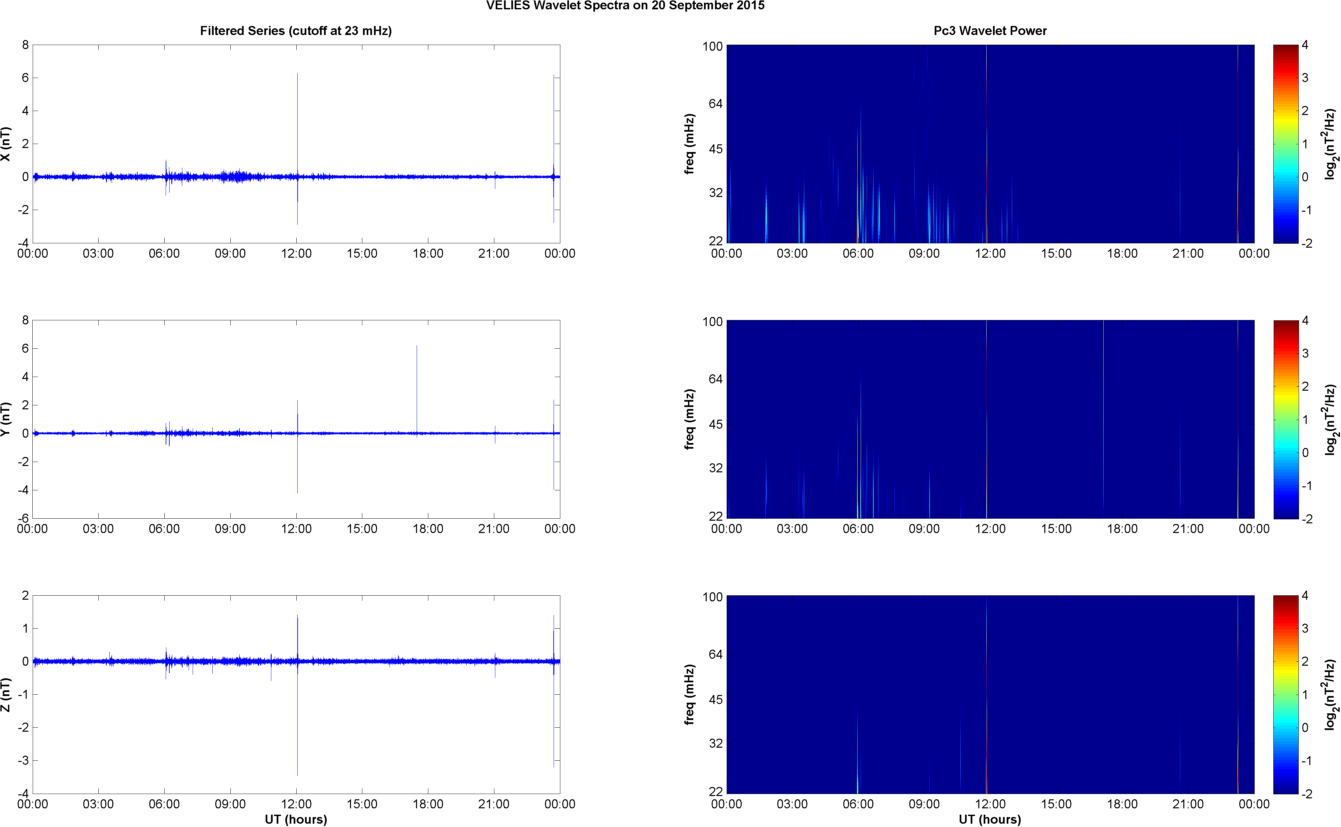The height and width of the screenshot is (827, 1341).
Task: Click the middle spectrogram's colorbar
Action: click(x=1288, y=419)
